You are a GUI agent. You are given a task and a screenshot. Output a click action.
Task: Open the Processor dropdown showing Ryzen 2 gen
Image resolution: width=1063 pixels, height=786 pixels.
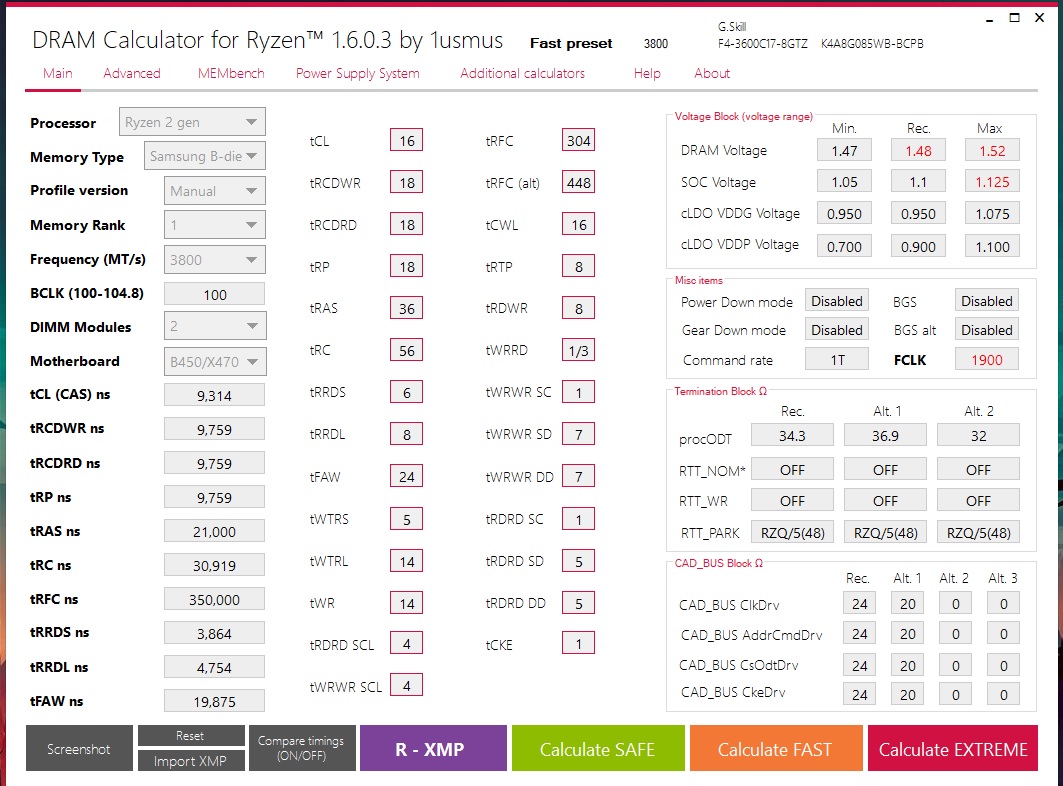click(x=192, y=122)
